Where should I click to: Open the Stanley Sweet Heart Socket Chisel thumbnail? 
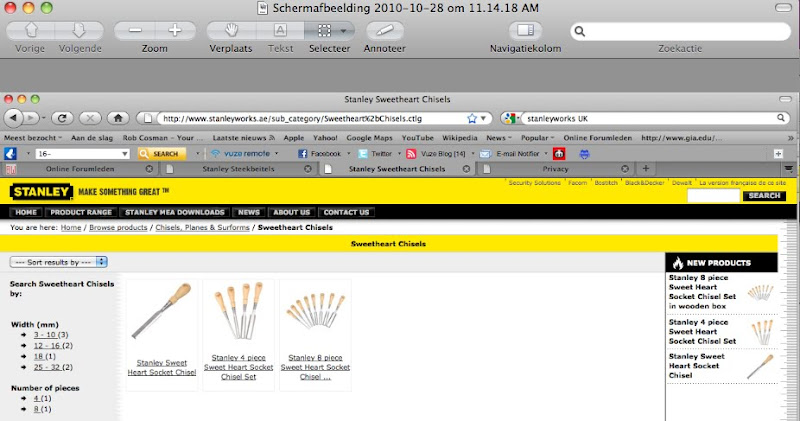(x=162, y=312)
